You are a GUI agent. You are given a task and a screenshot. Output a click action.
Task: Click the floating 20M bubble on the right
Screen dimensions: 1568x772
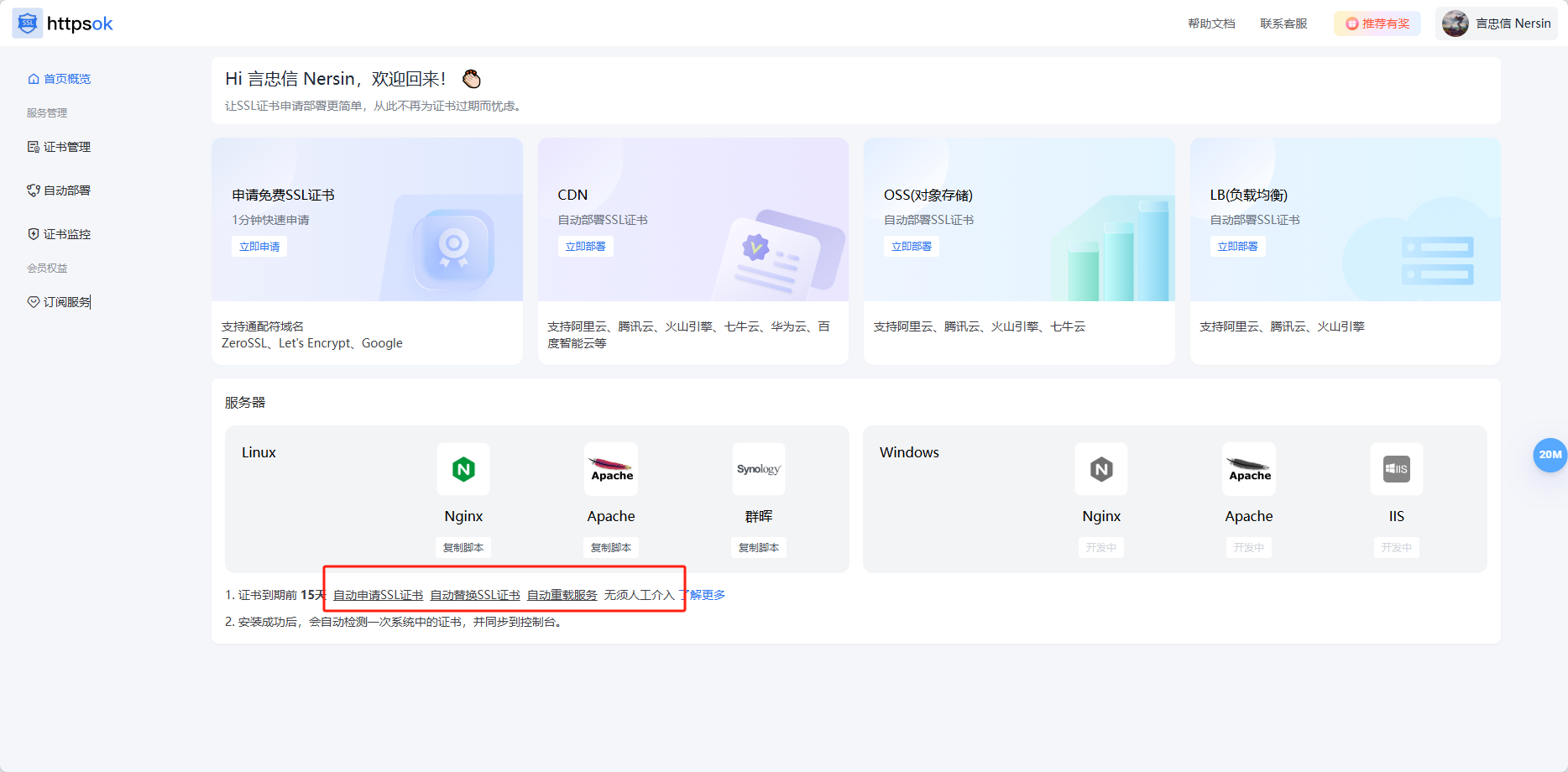(1550, 456)
